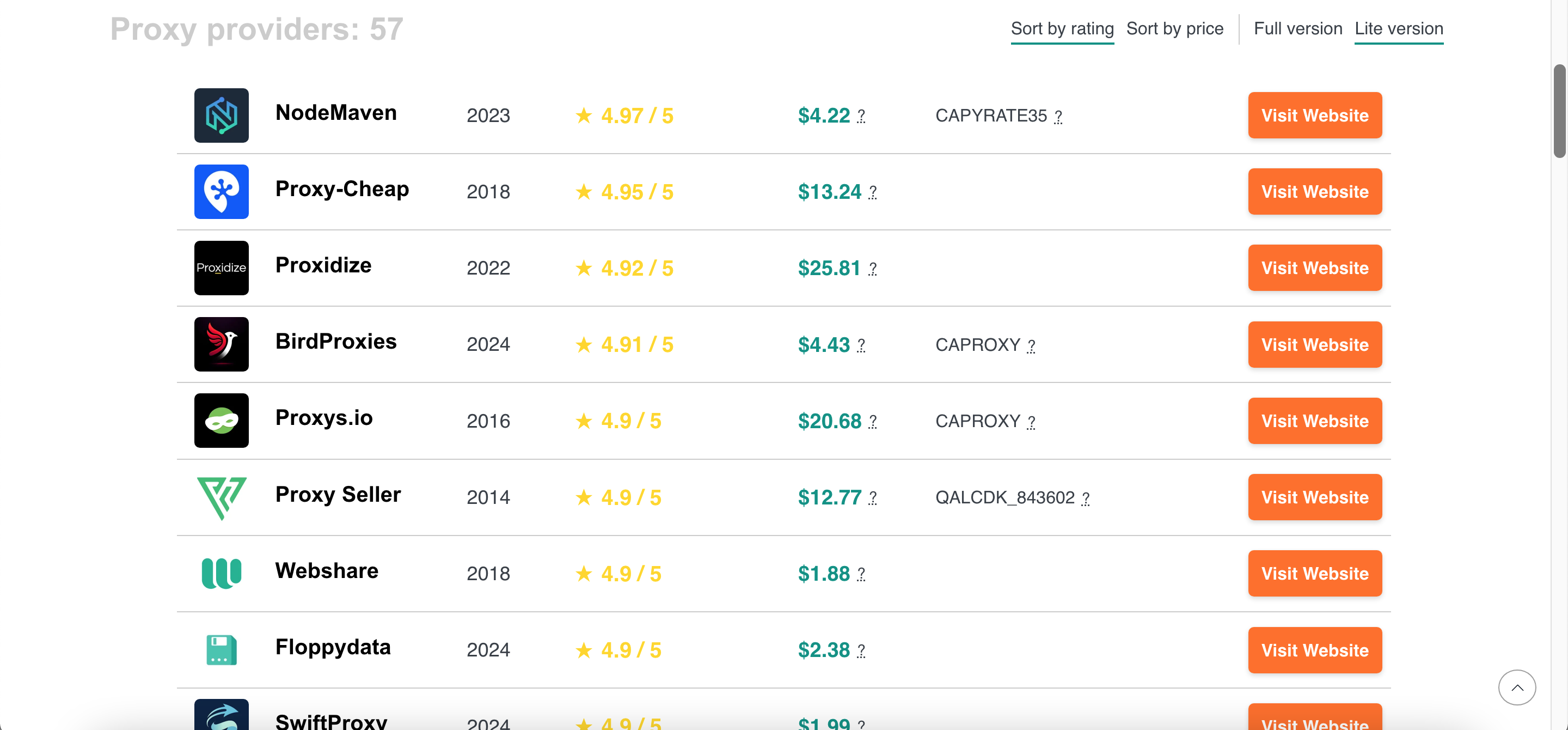Click the Proxy Seller green logo
Viewport: 1568px width, 730px height.
(221, 497)
